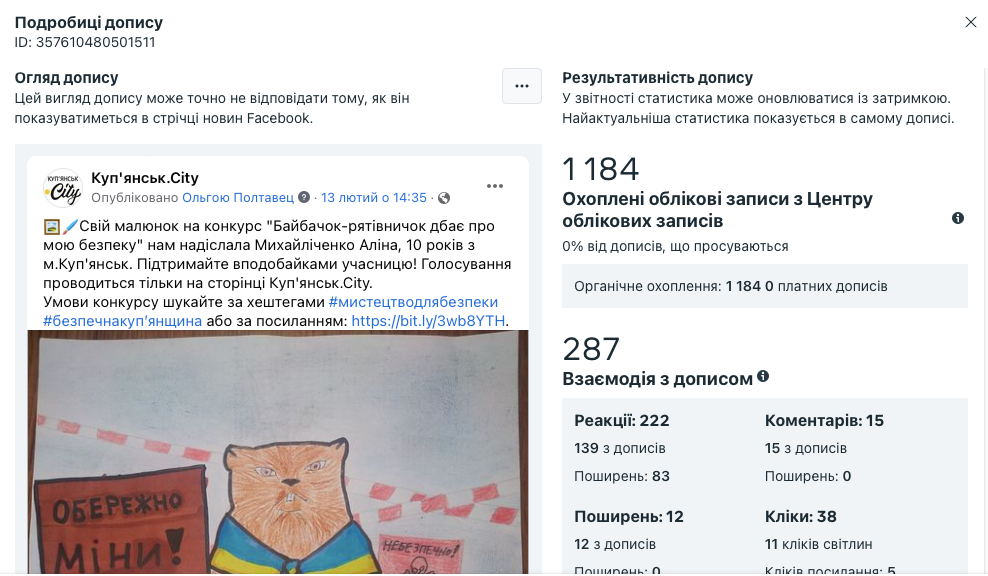Viewport: 988px width, 576px height.
Task: Show info for Охоплені облікові записи
Action: [958, 218]
